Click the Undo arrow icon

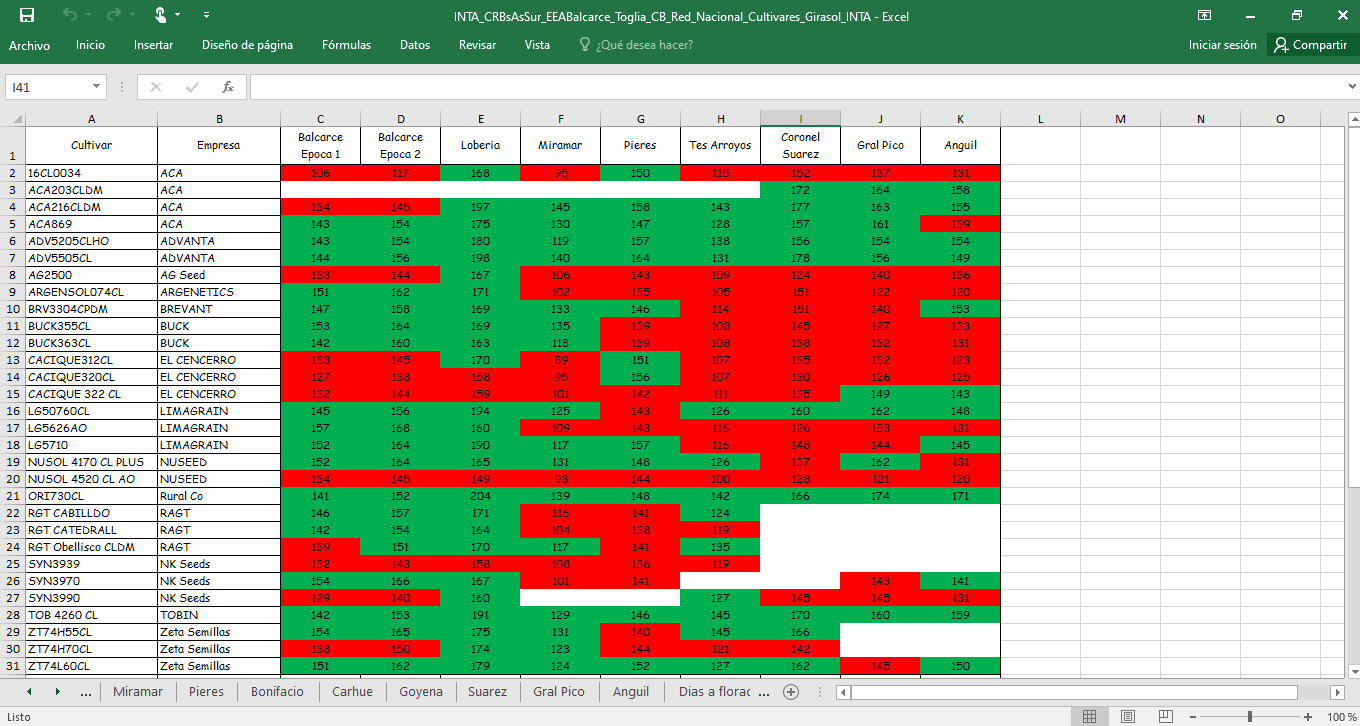click(70, 15)
